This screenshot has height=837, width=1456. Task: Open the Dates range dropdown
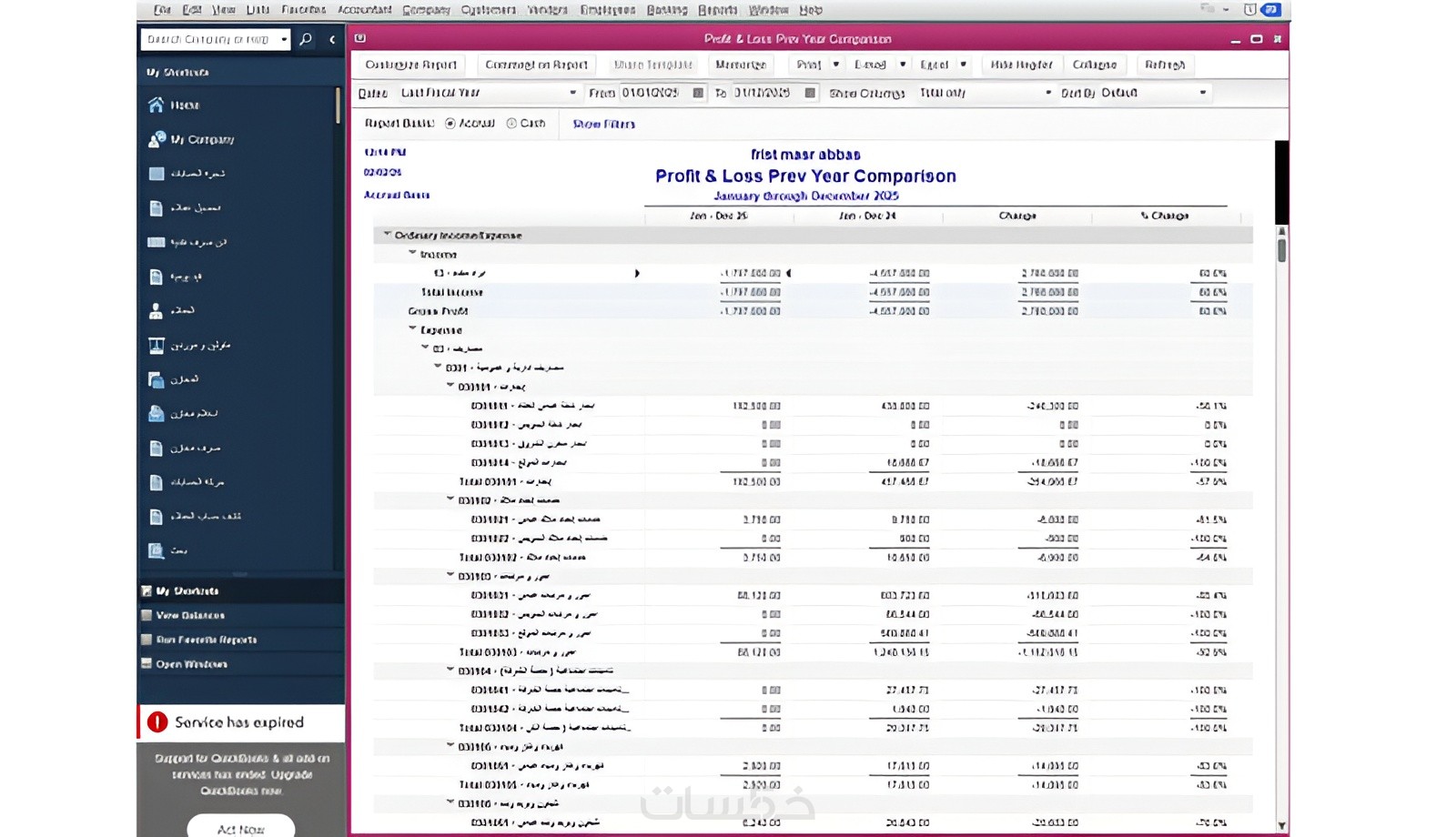click(x=572, y=93)
